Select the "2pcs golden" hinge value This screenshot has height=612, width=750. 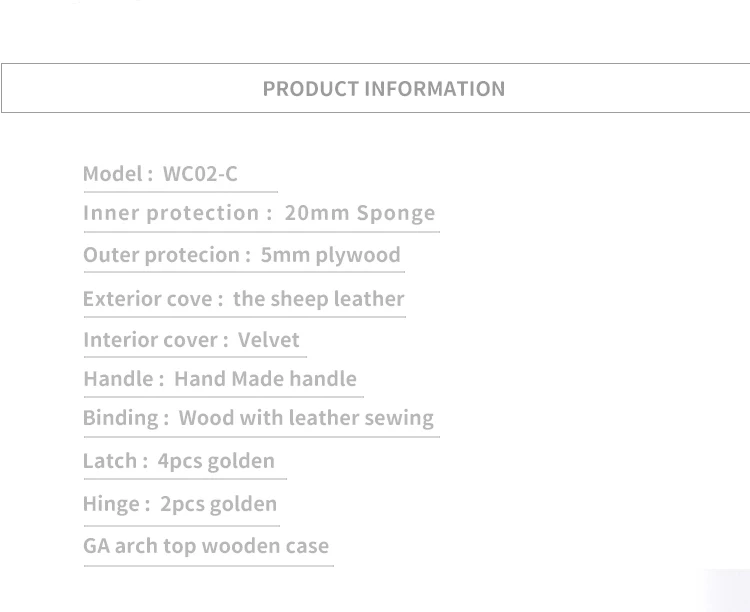coord(218,504)
